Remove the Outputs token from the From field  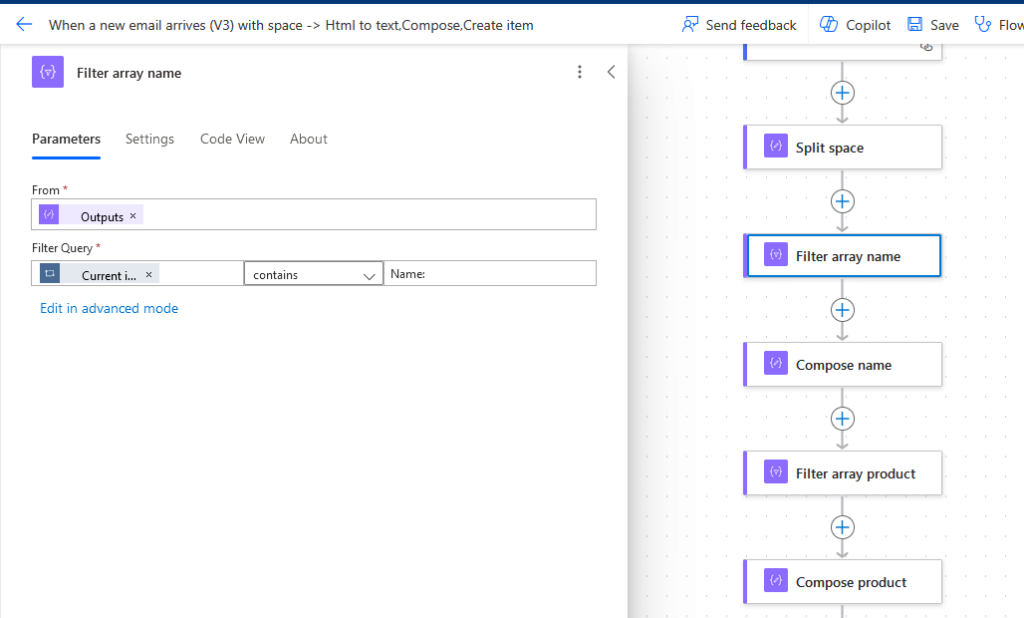click(133, 216)
